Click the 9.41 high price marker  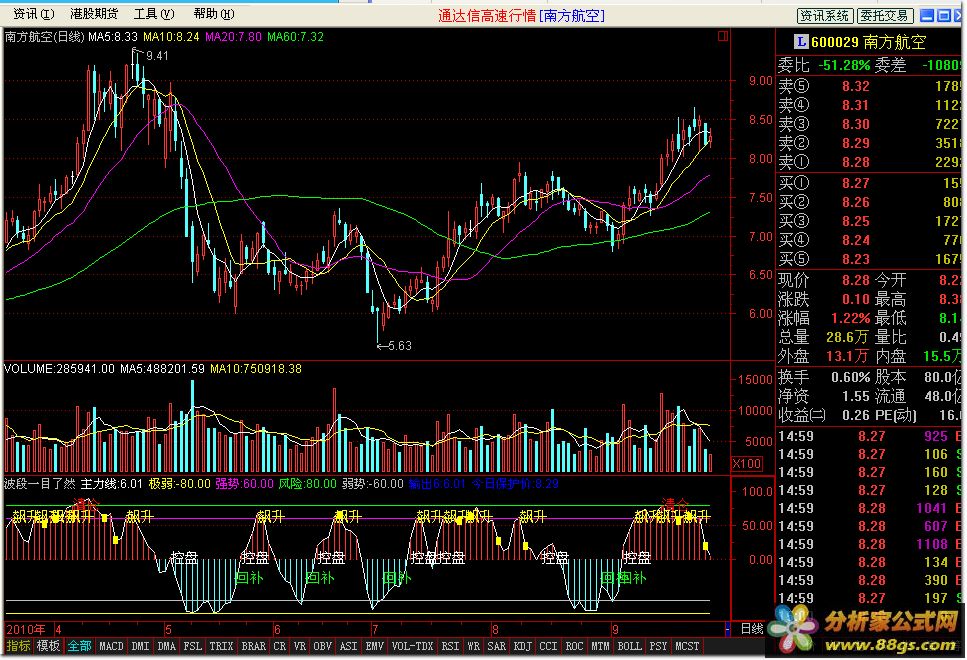(x=156, y=56)
